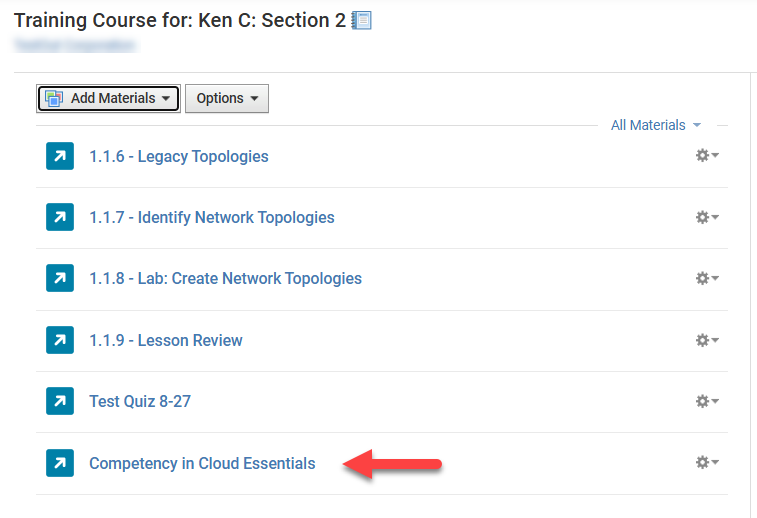This screenshot has width=757, height=518.
Task: Open gear settings for 1.1.9 Lesson Review
Action: tap(707, 340)
